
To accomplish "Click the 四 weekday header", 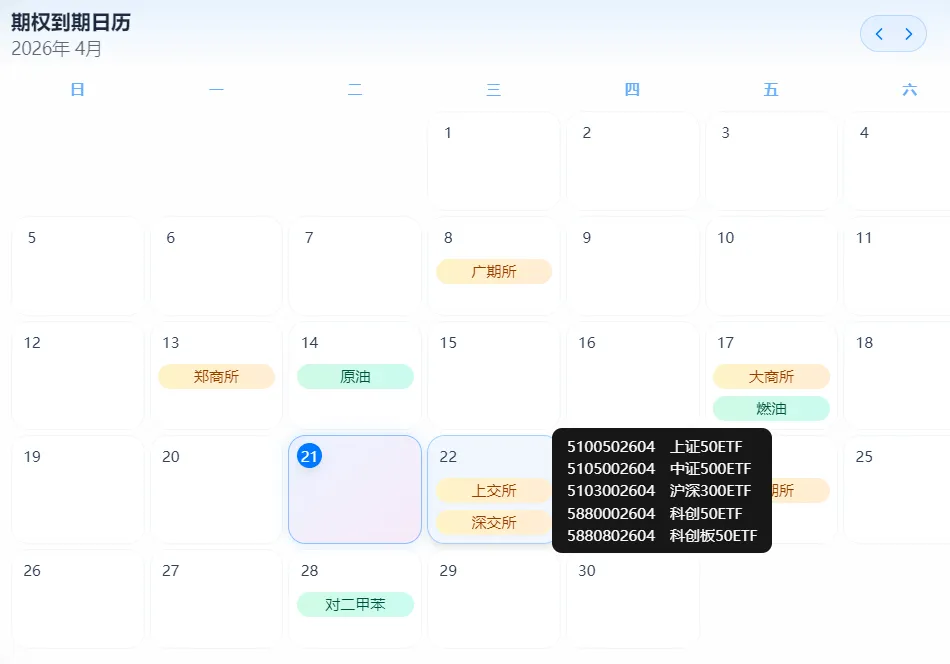I will [x=633, y=90].
